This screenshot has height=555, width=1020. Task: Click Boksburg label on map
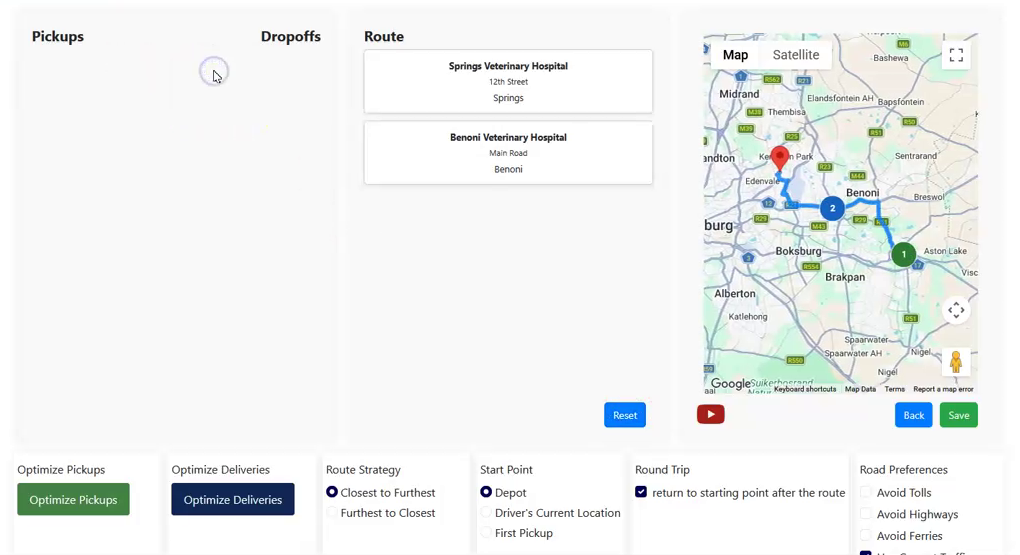(x=798, y=251)
